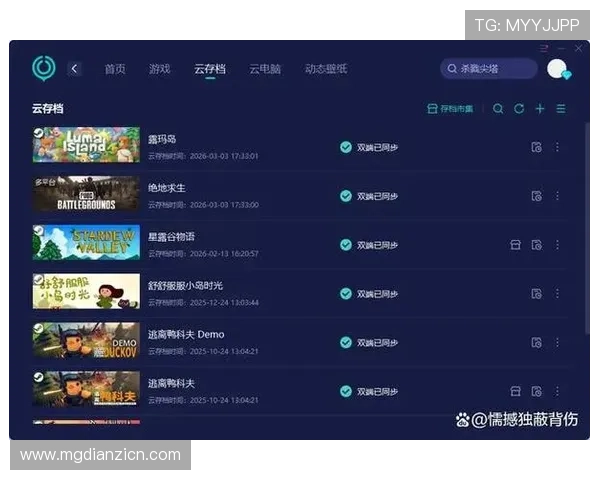This screenshot has width=600, height=480.
Task: Click 双端已同步 status for 逃离鸭科夫 Demo
Action: coord(369,343)
